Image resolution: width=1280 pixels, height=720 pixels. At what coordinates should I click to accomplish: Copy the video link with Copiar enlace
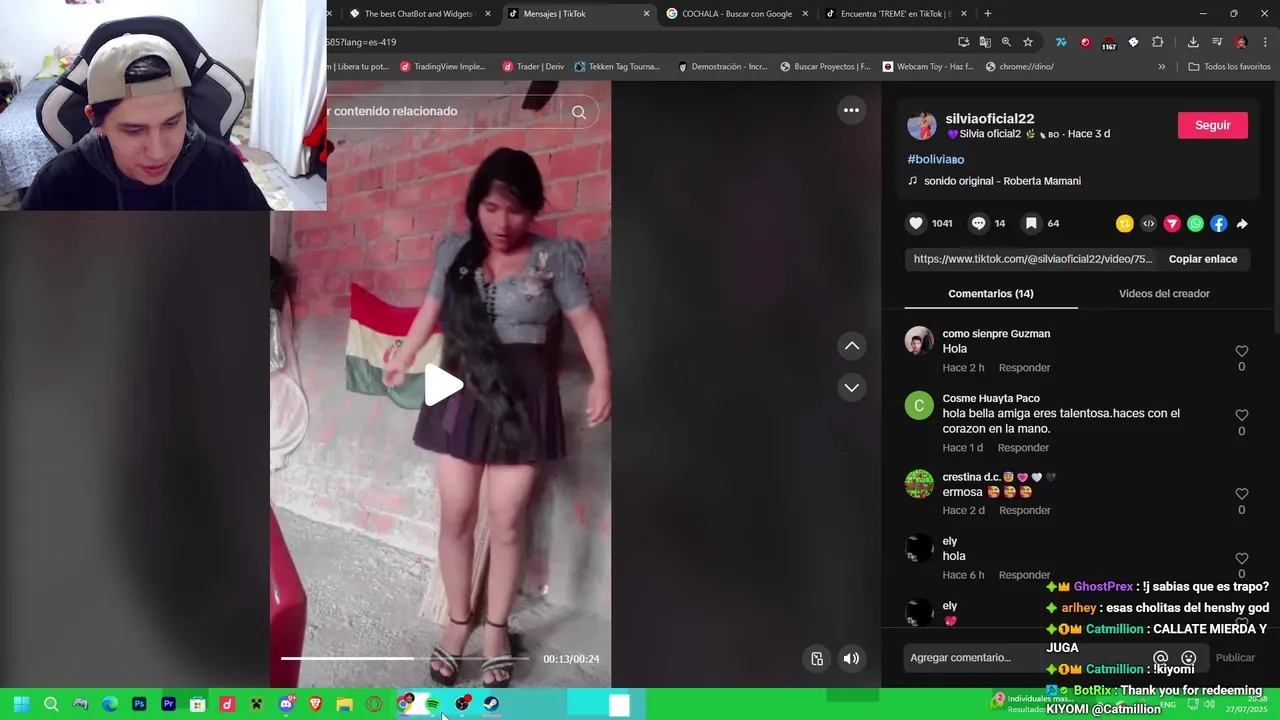pos(1203,259)
